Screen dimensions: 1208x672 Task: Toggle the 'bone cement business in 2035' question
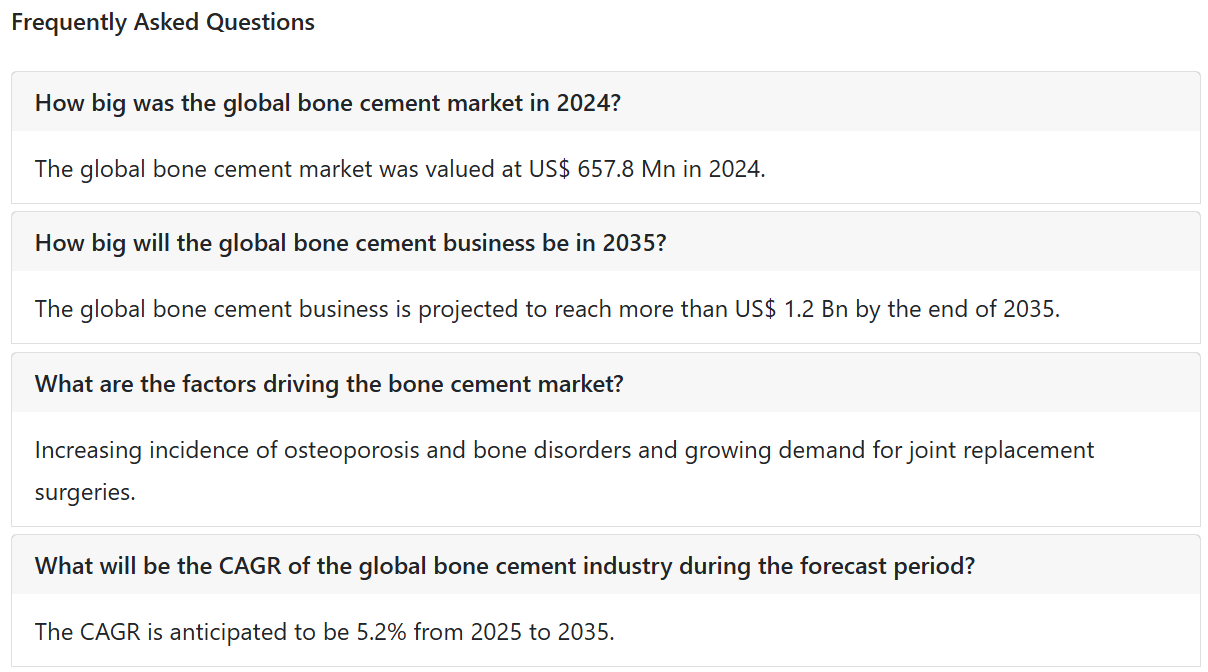click(x=605, y=242)
